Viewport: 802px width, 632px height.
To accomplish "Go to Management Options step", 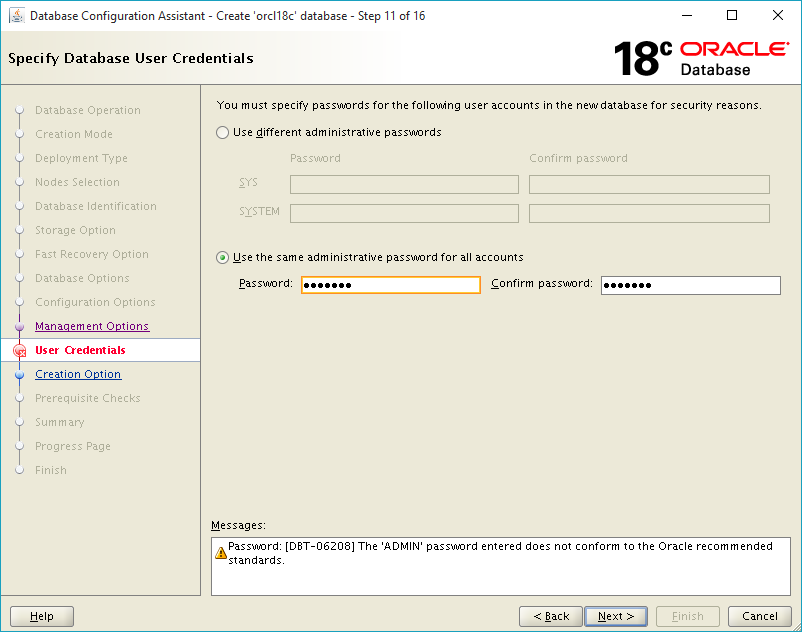I will 92,326.
